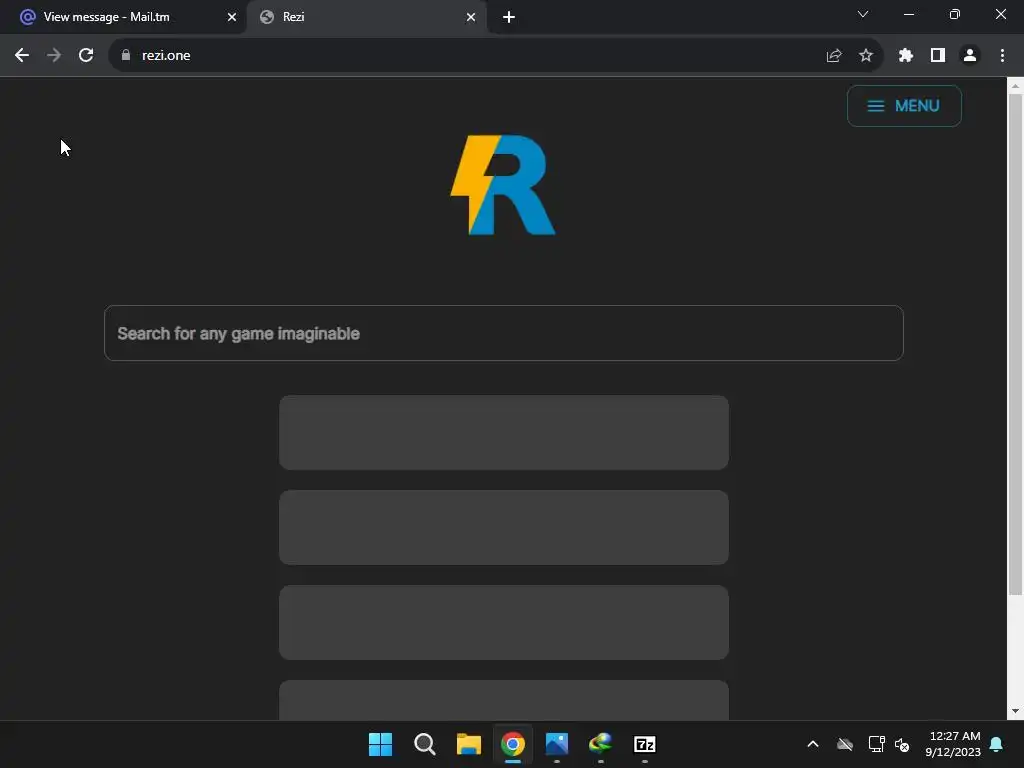Click the Rezi lightning R logo
The height and width of the screenshot is (768, 1024).
[x=503, y=185]
